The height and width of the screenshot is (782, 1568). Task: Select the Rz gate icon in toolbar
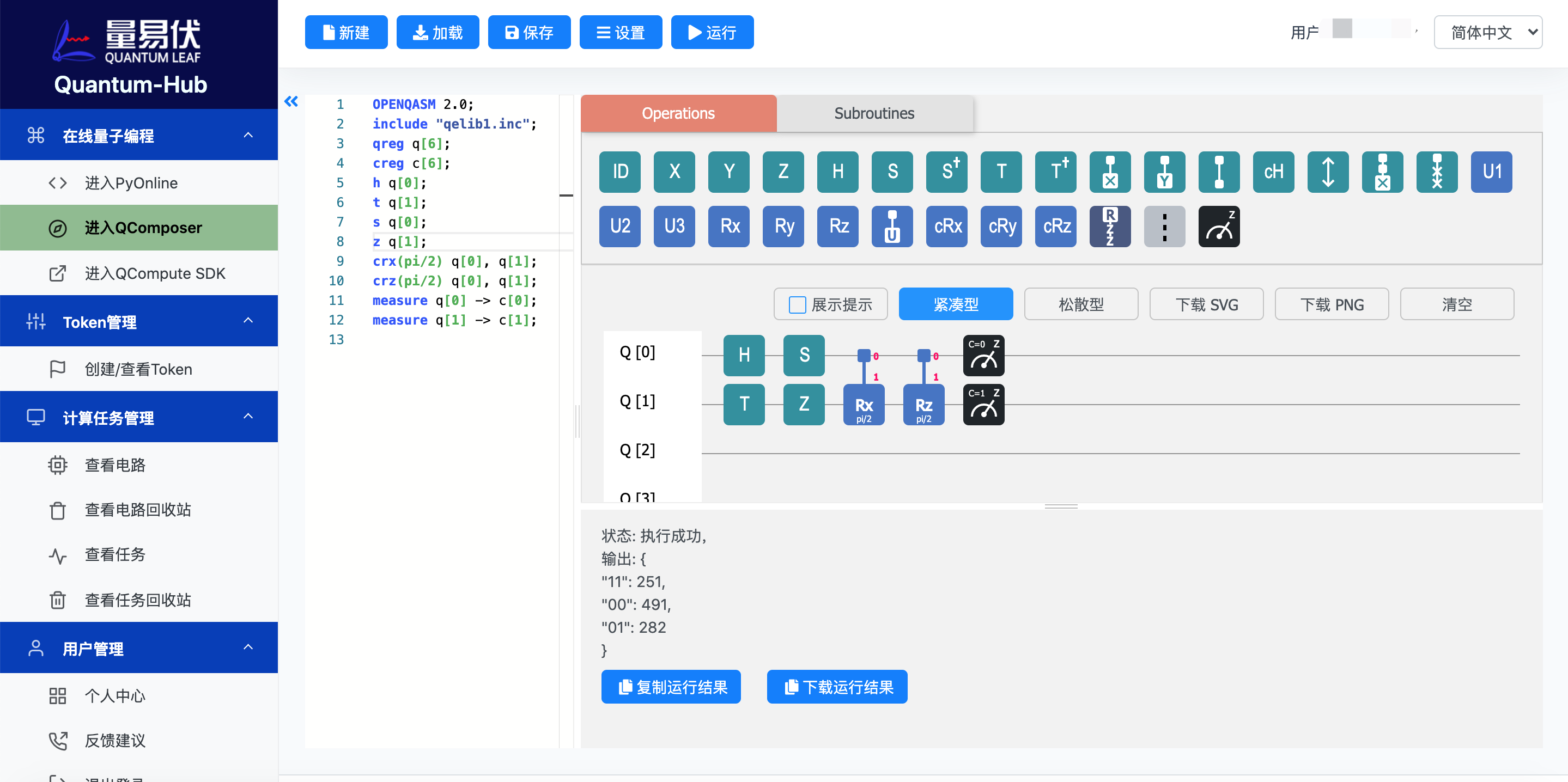coord(838,225)
